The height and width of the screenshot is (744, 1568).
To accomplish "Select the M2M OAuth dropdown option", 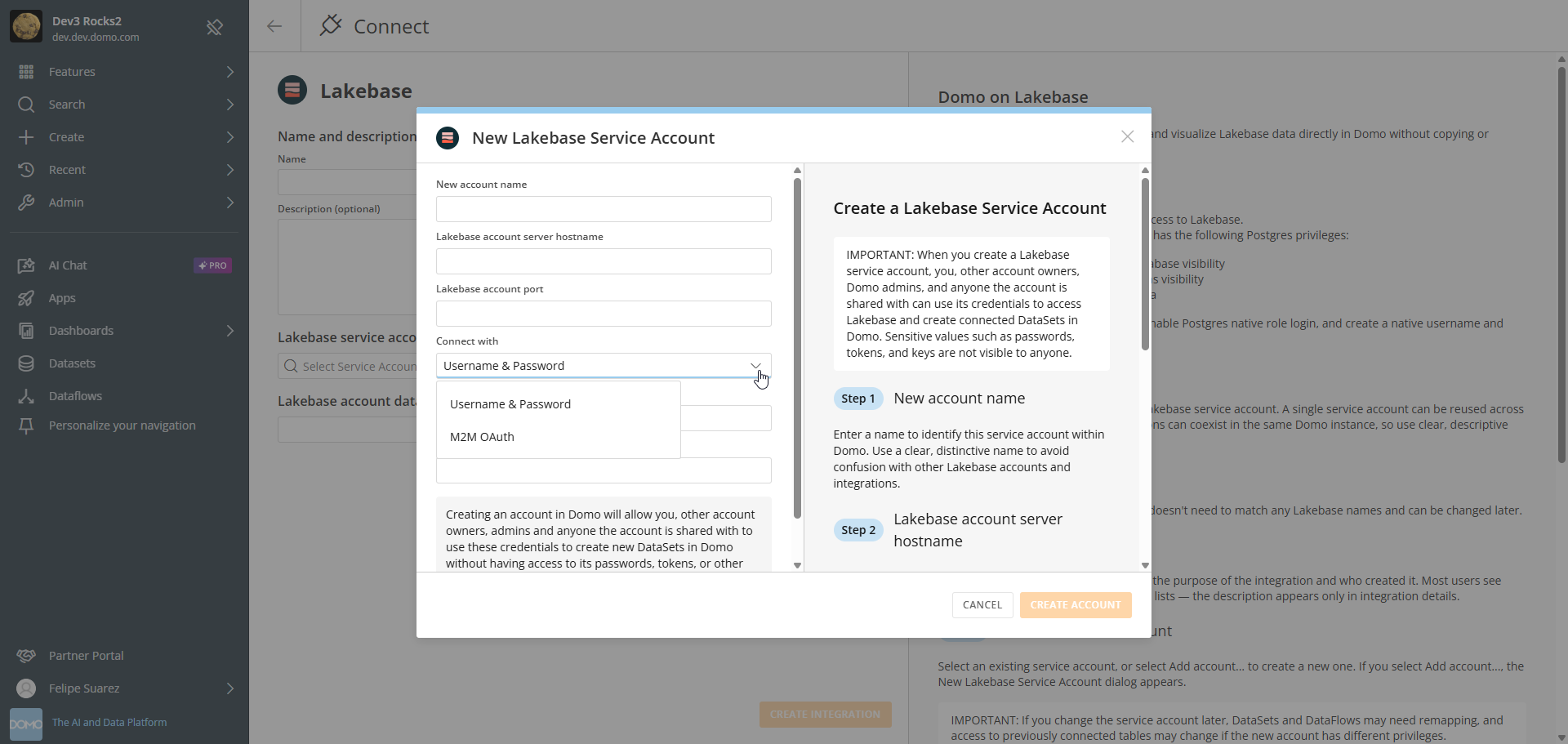I will (x=559, y=437).
